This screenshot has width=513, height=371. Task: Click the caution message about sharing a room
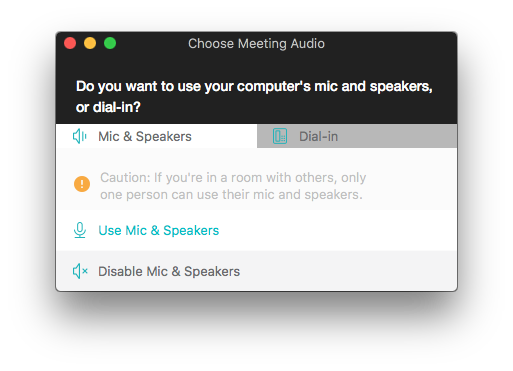[233, 186]
